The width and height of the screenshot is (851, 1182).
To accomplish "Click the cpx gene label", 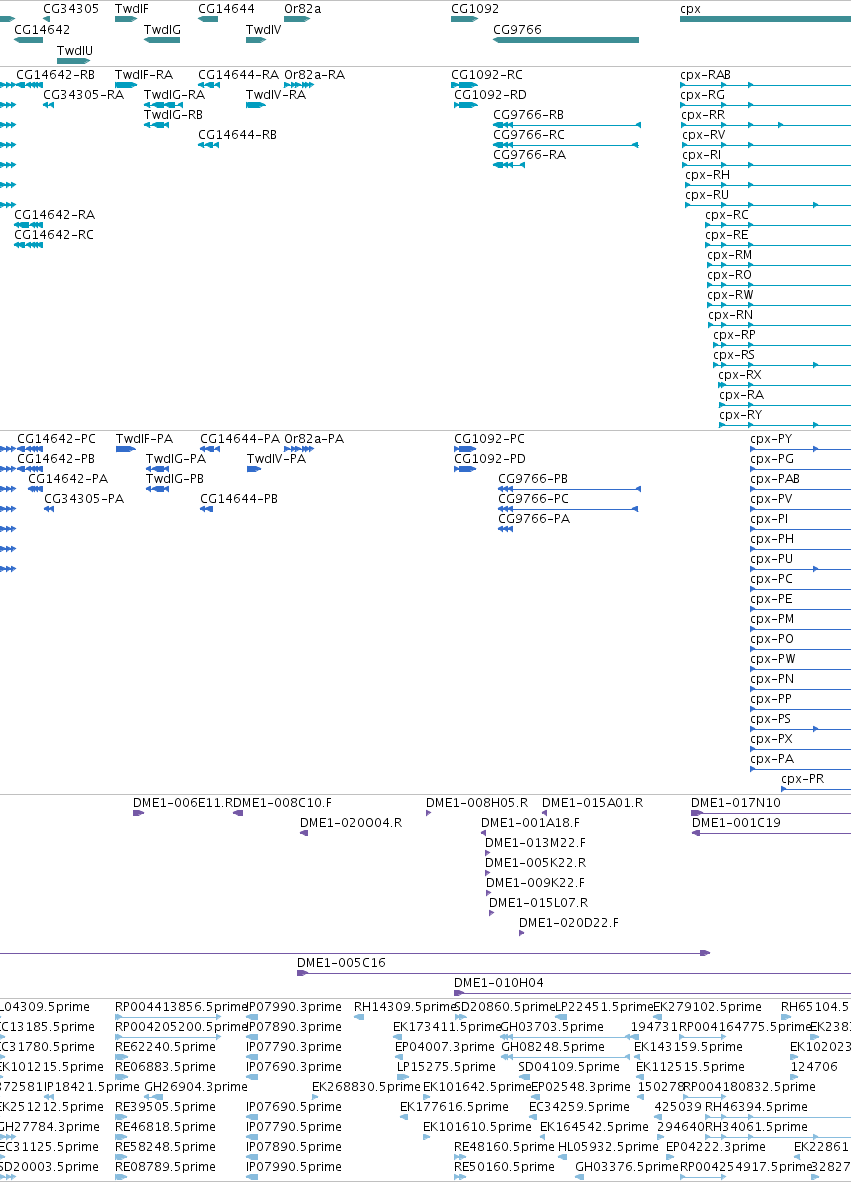I will pyautogui.click(x=690, y=9).
